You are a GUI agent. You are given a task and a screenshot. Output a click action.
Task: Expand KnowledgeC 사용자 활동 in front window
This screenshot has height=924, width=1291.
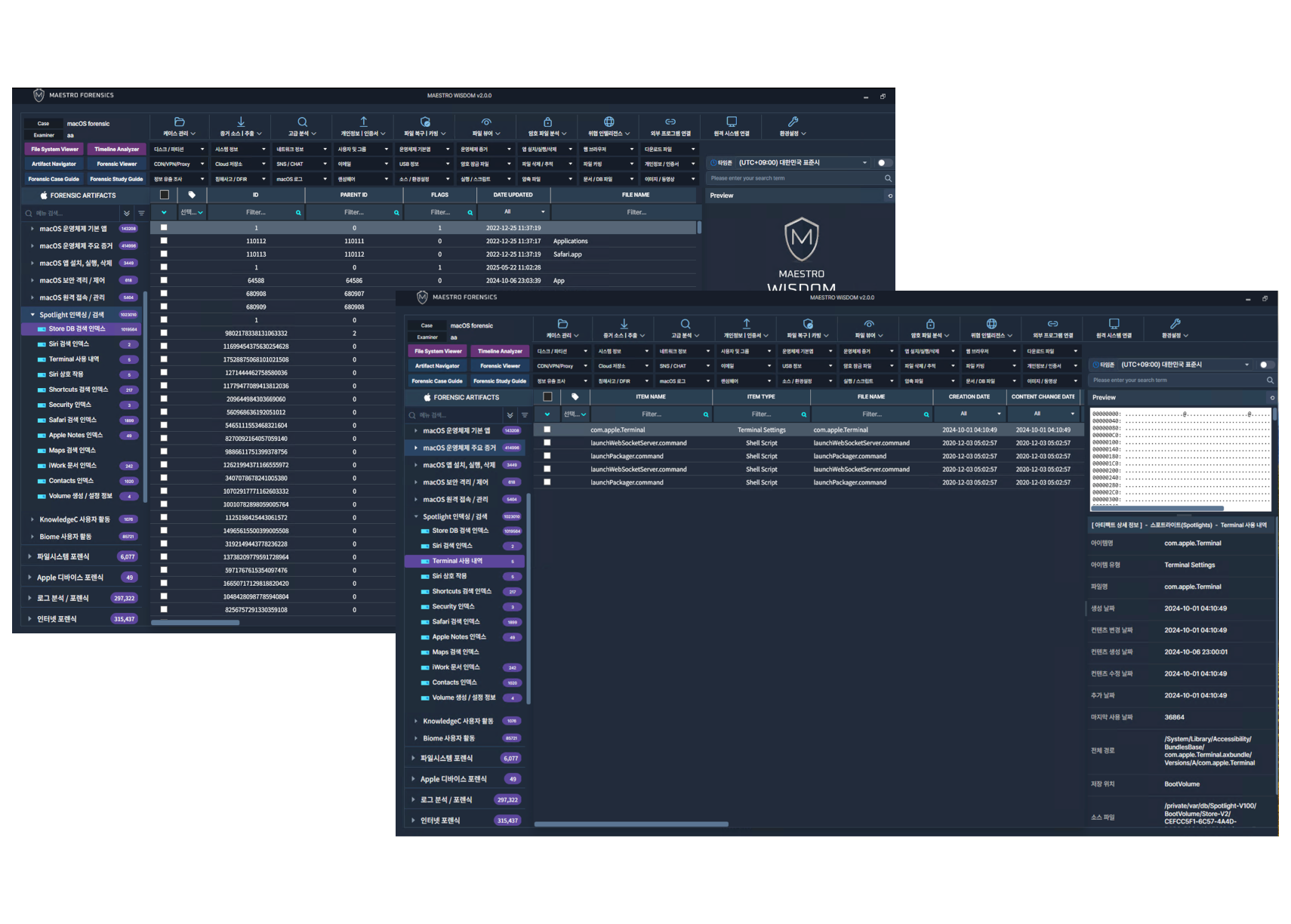coord(416,721)
